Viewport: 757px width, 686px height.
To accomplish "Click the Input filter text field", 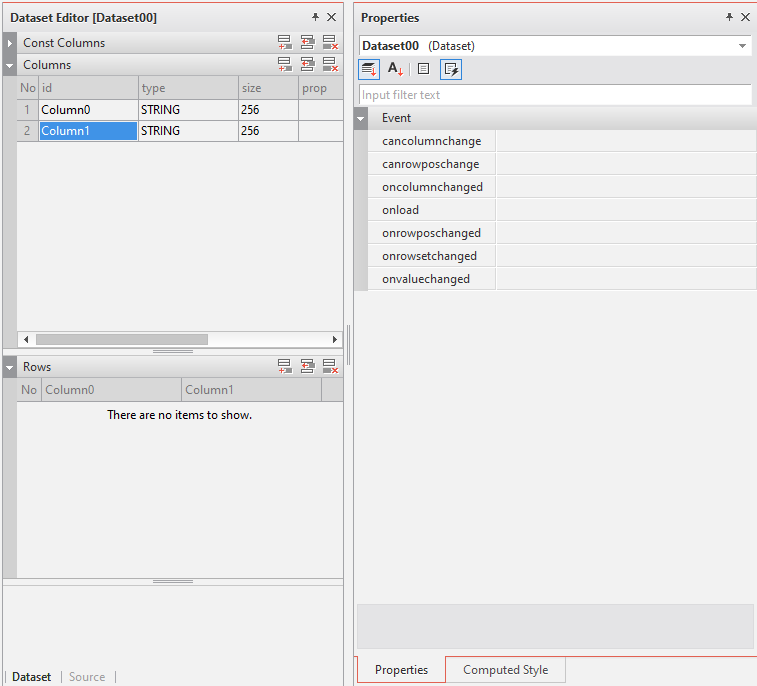I will 555,95.
